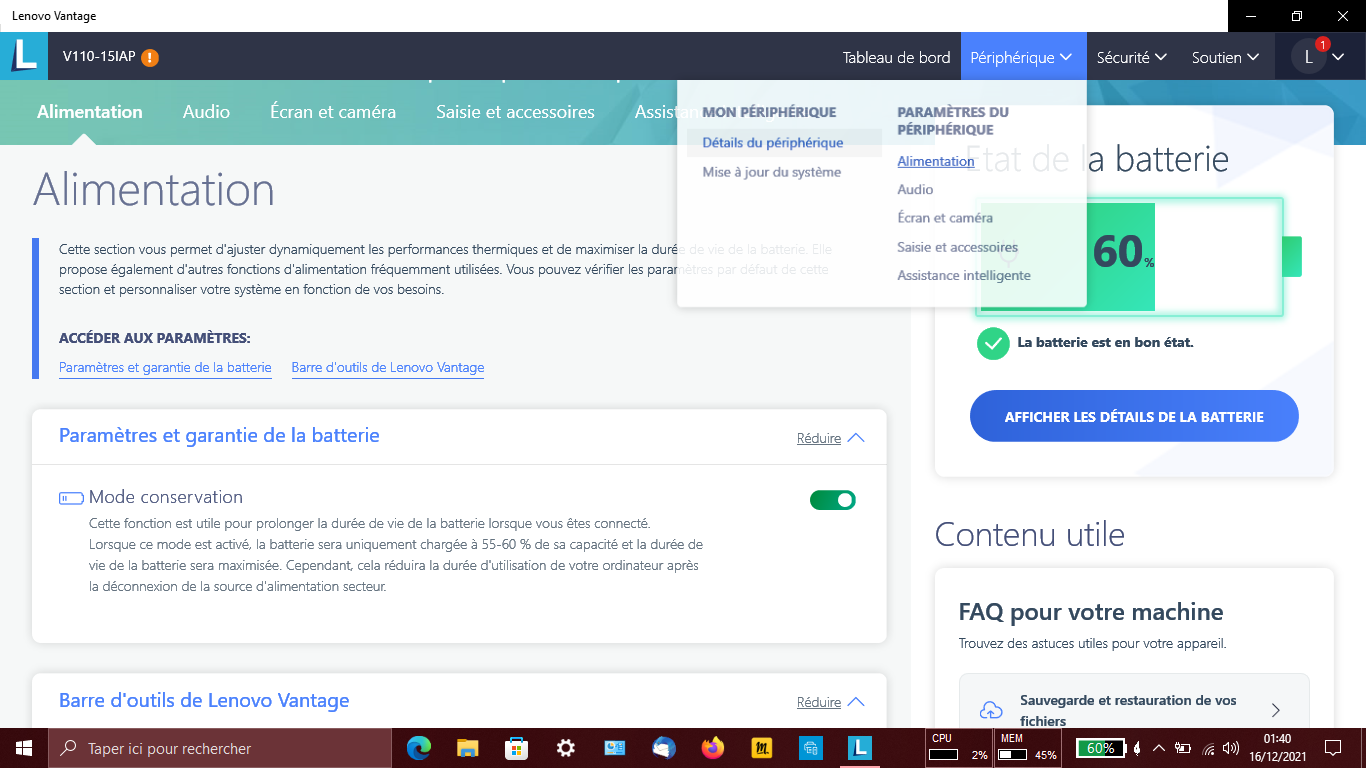Go to Tableau de bord
The height and width of the screenshot is (768, 1366).
coord(896,58)
